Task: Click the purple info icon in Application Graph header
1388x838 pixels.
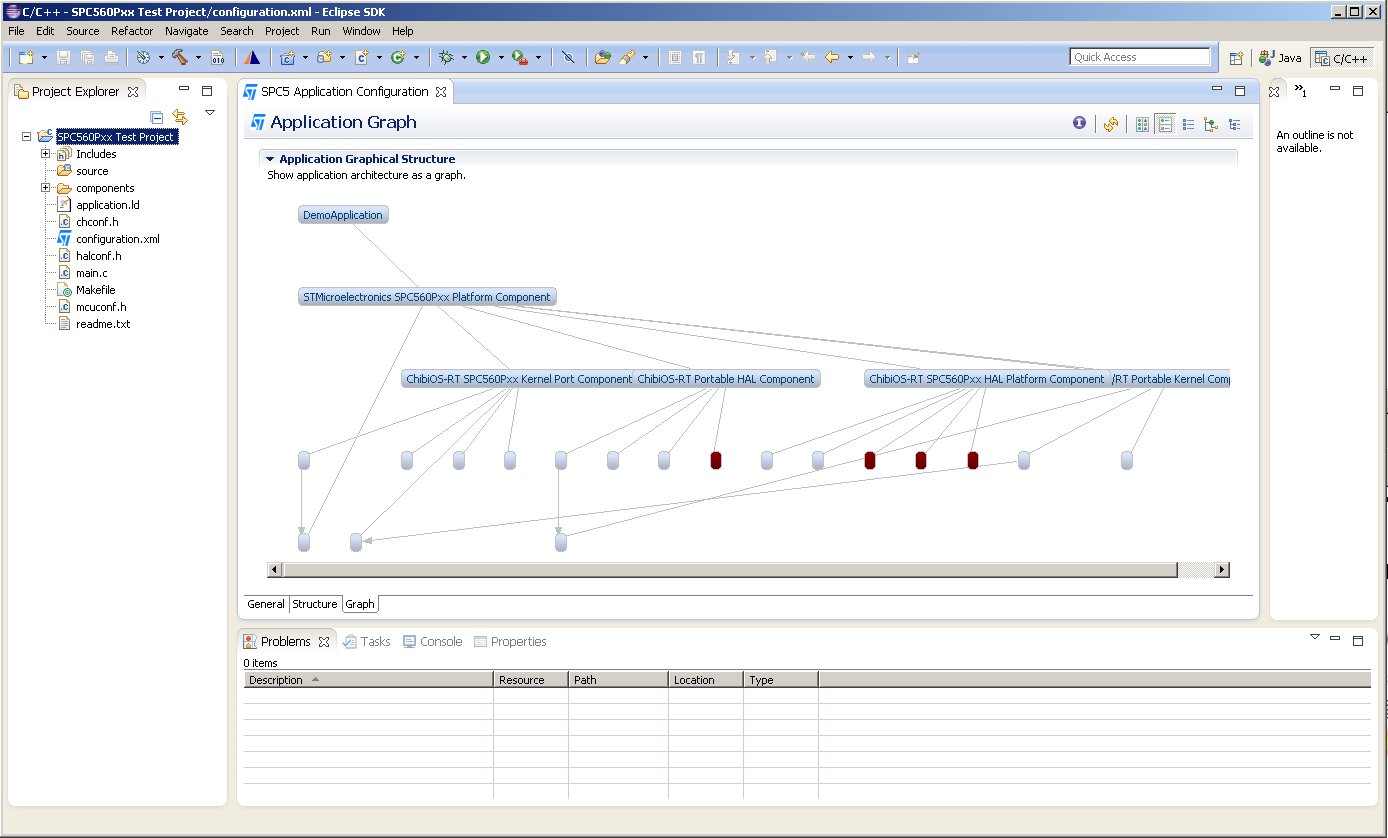Action: tap(1079, 124)
